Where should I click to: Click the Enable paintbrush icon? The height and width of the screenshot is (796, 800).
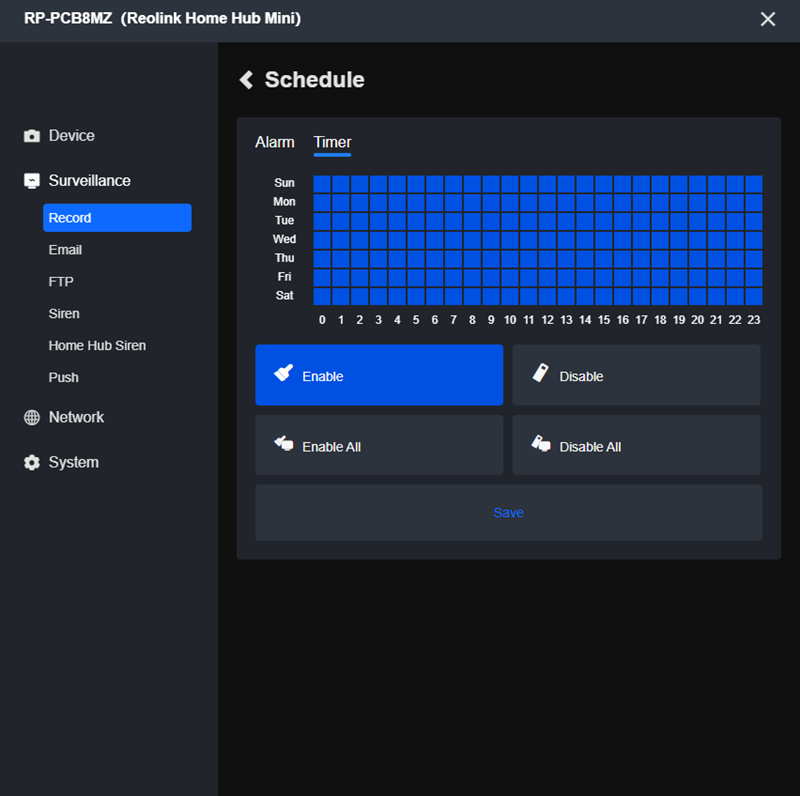(x=284, y=373)
